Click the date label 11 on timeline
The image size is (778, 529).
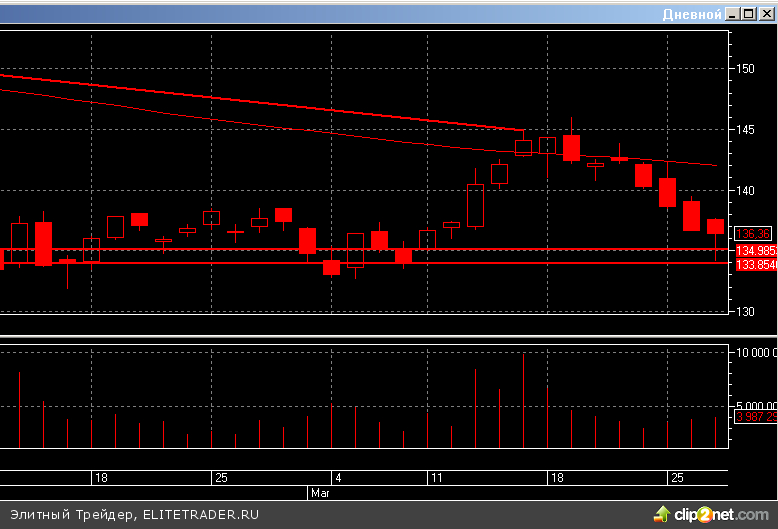pyautogui.click(x=436, y=479)
